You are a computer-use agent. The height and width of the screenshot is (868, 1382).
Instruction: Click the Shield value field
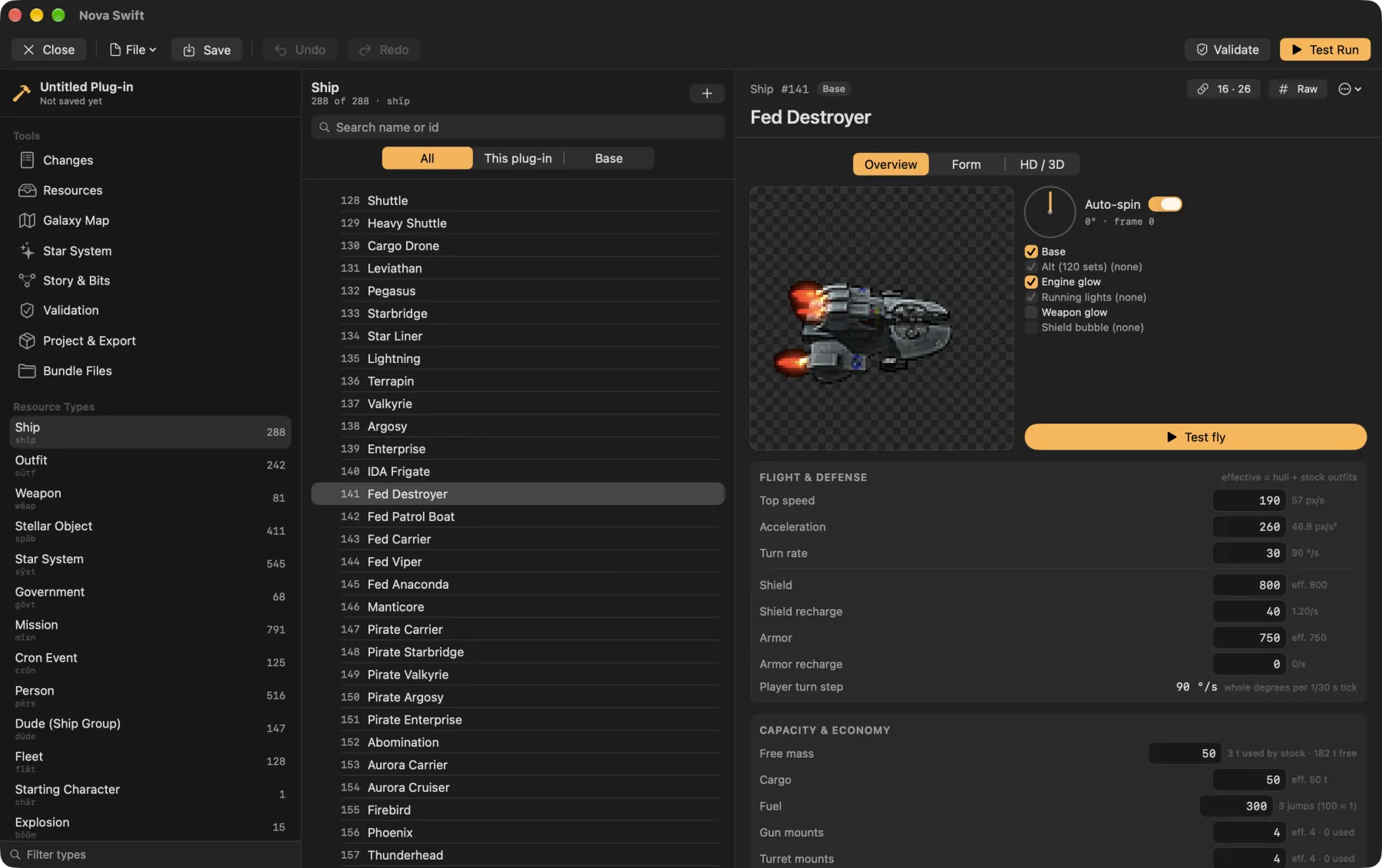pyautogui.click(x=1248, y=585)
